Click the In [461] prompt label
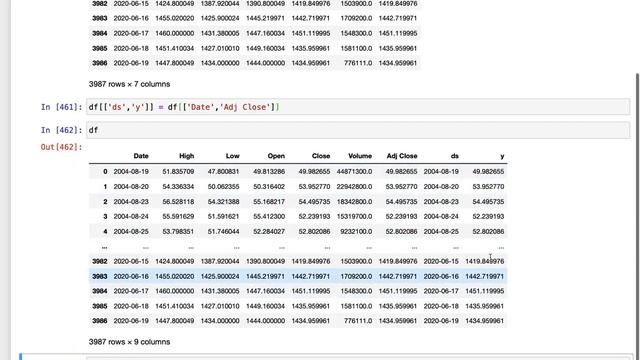640x360 pixels. [x=61, y=107]
